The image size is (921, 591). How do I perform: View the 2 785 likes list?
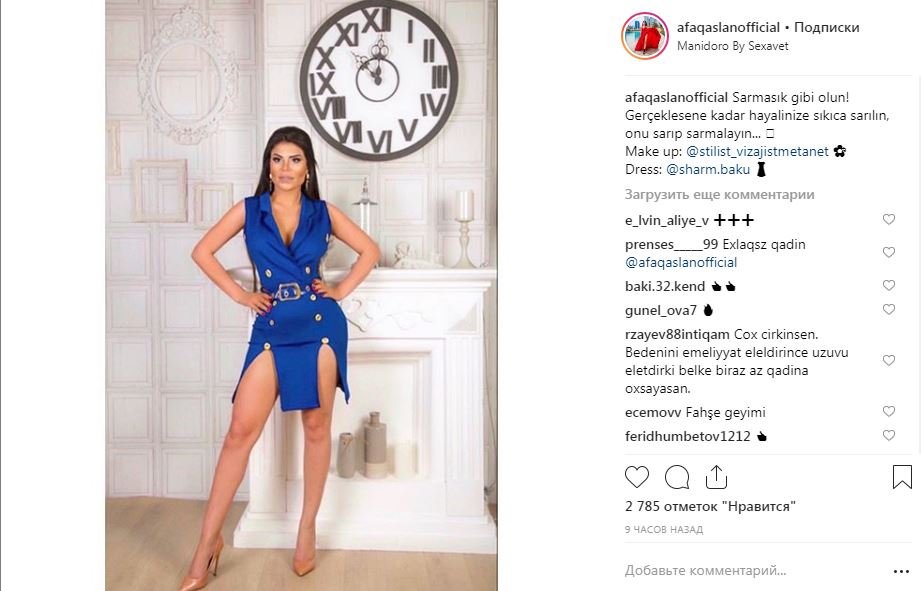pos(710,506)
